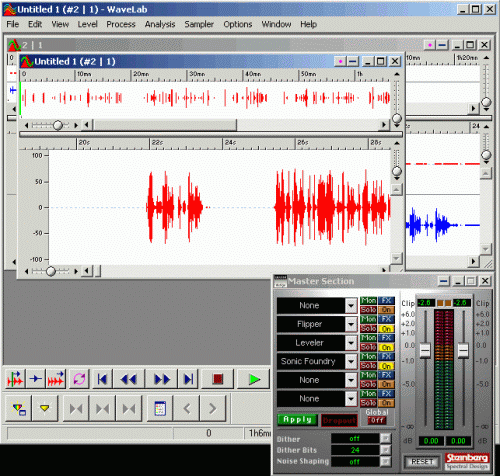Screen dimensions: 500x476
Task: Click the overview horizontal scrollbar thumb
Action: (165, 125)
